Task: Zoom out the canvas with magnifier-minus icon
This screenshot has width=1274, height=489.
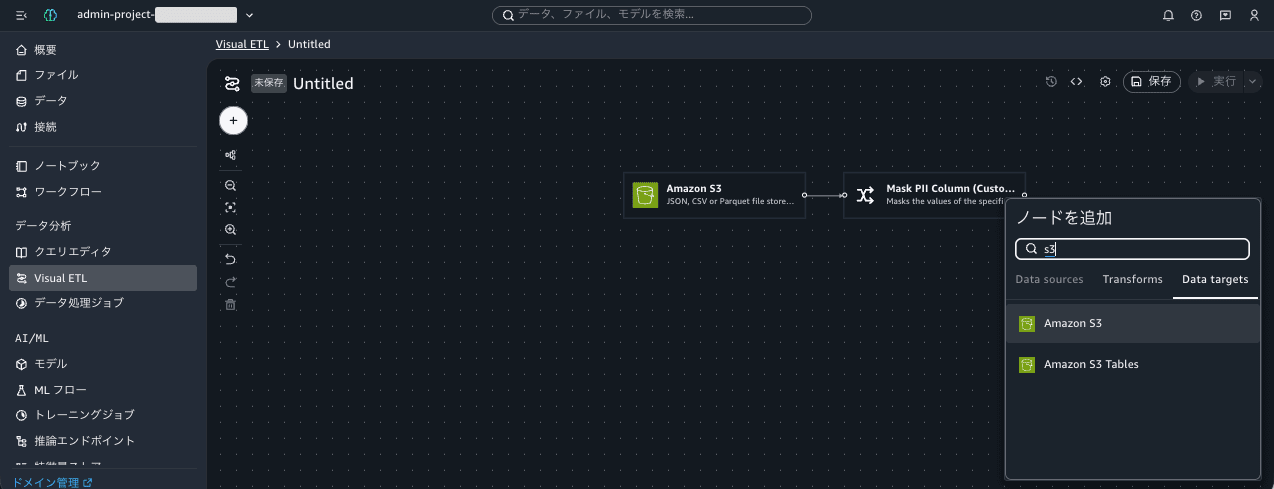Action: point(231,186)
